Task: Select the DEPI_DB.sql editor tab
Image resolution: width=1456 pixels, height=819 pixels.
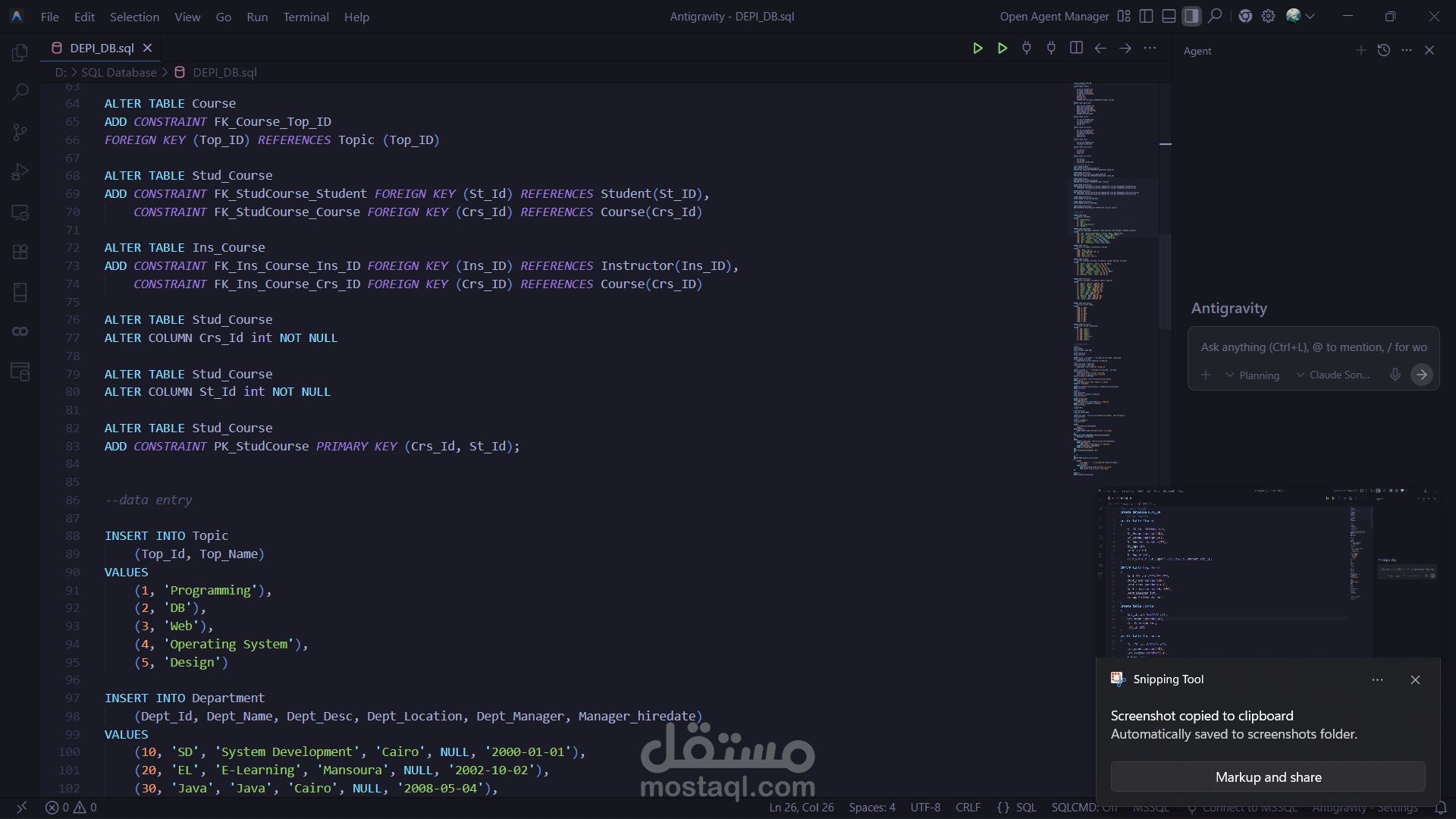Action: [x=102, y=48]
